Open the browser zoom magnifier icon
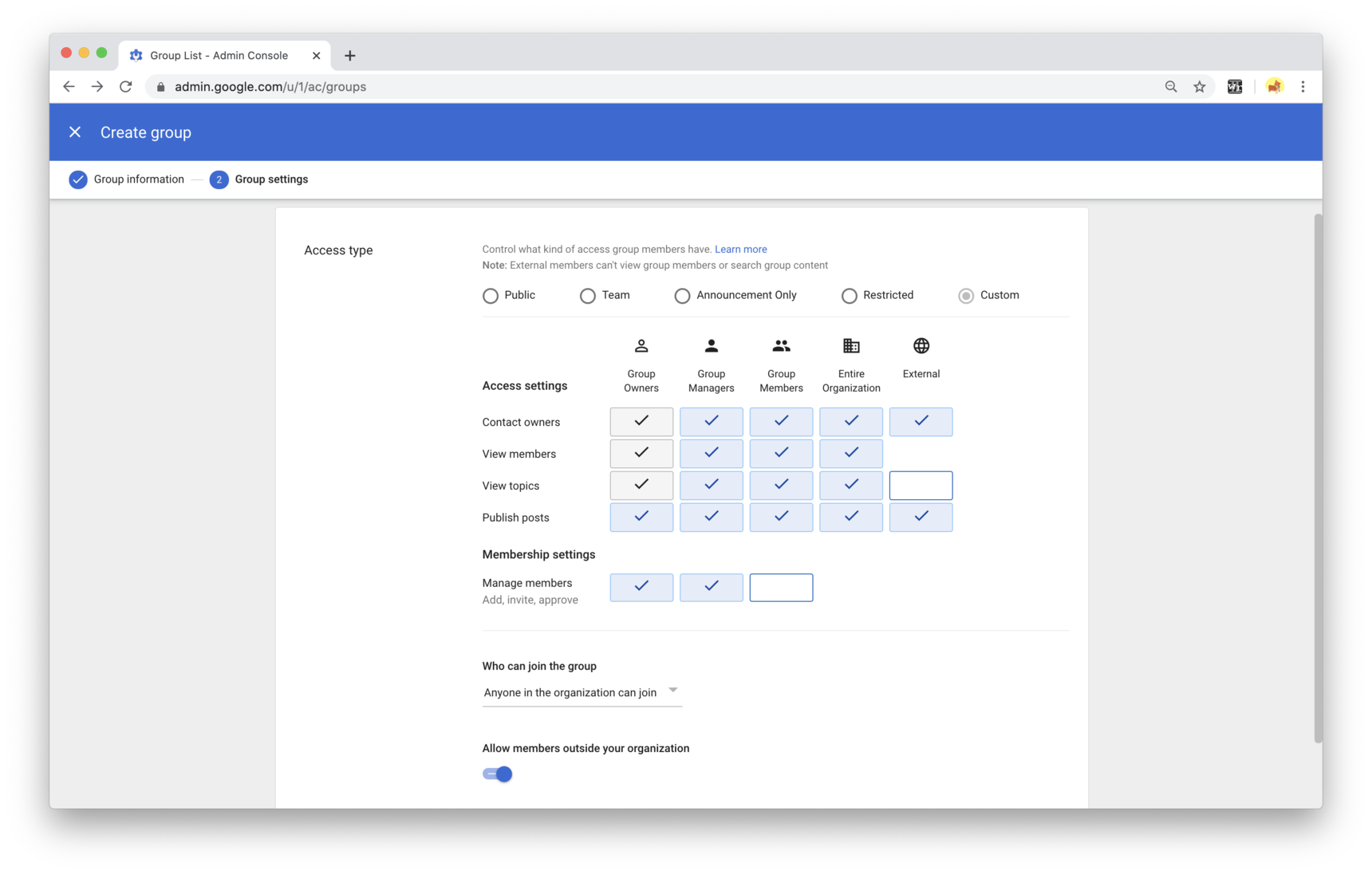Image resolution: width=1372 pixels, height=874 pixels. pos(1170,87)
